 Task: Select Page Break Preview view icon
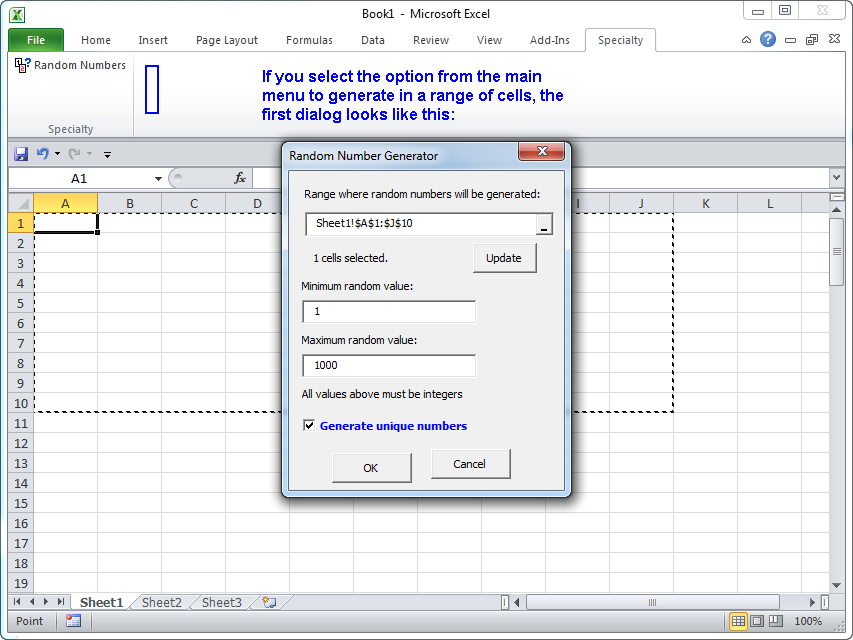pos(777,621)
